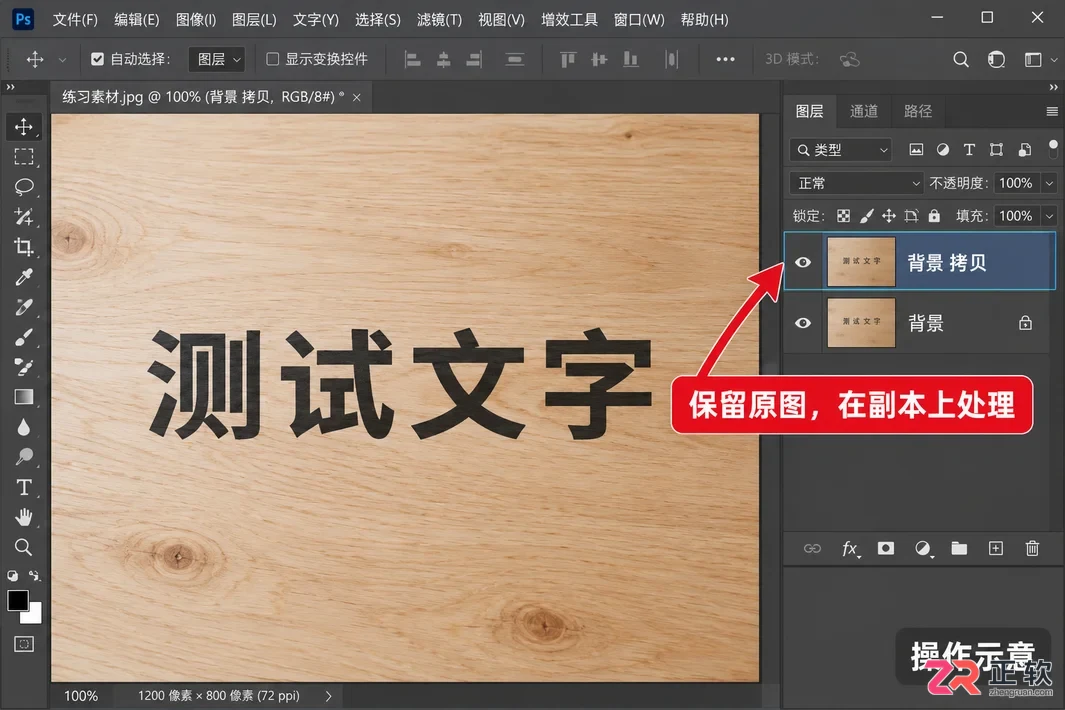Create a new layer group
The height and width of the screenshot is (710, 1065).
coord(959,548)
